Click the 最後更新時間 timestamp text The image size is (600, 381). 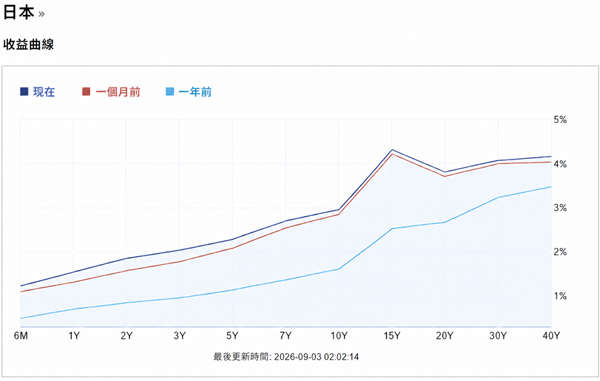tap(286, 357)
